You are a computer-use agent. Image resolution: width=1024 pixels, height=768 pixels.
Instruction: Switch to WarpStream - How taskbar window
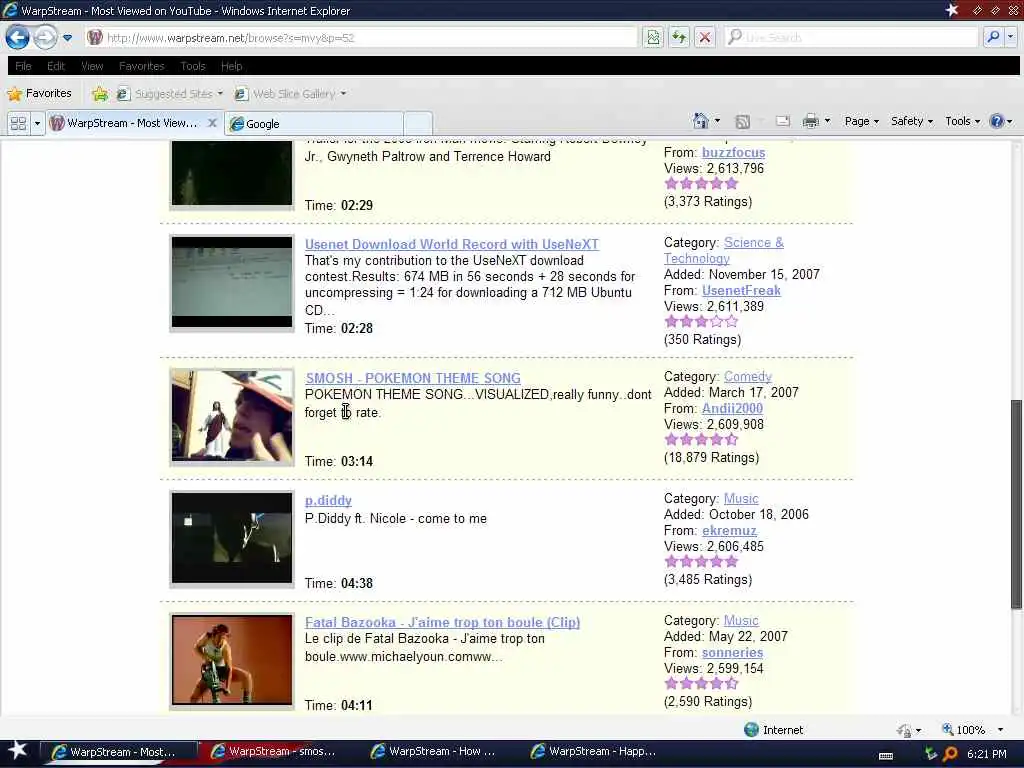coord(434,752)
